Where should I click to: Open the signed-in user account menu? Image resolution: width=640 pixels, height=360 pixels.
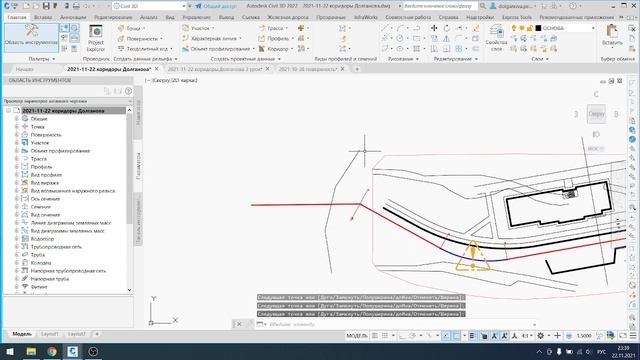pyautogui.click(x=513, y=6)
